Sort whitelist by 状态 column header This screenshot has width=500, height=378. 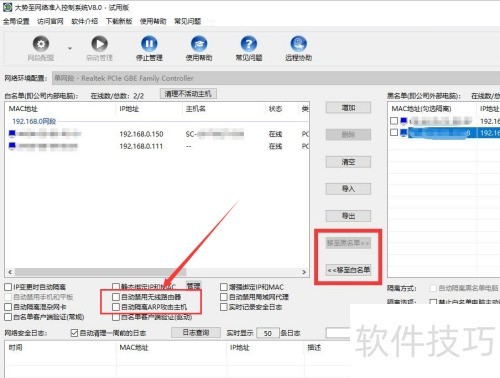tap(281, 109)
